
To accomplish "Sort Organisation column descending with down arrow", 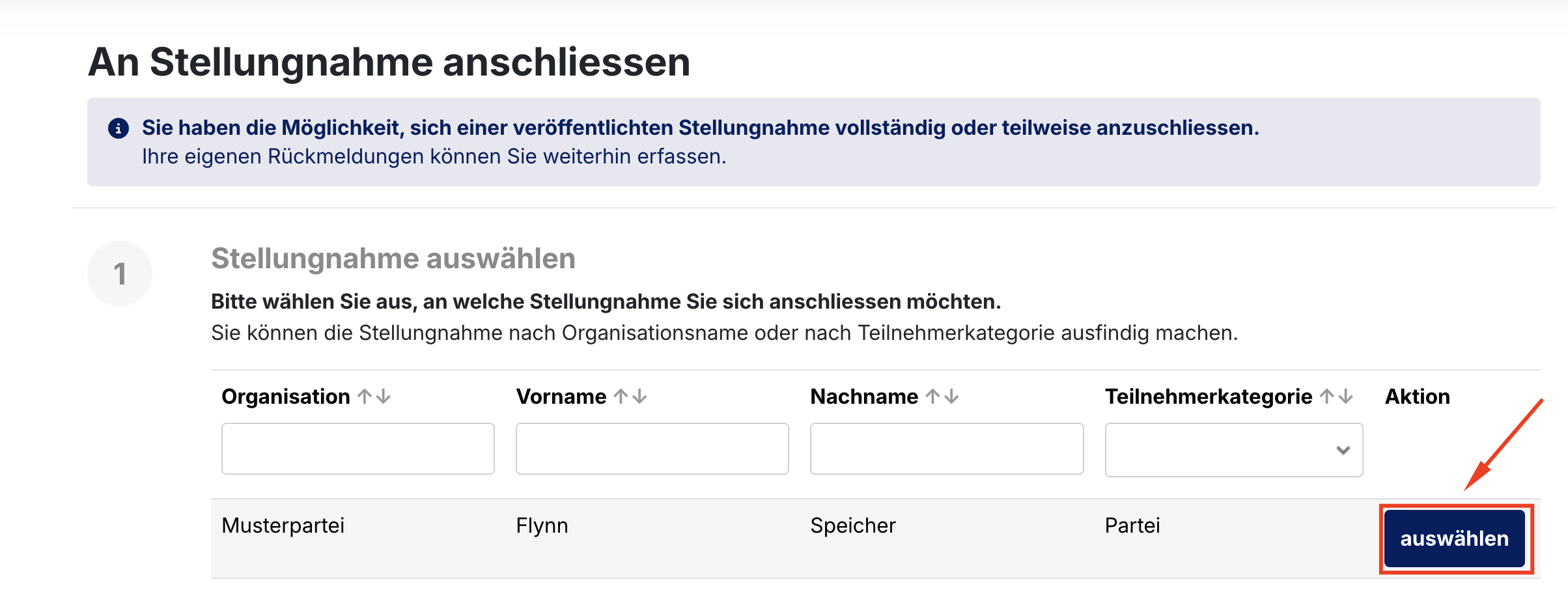I will coord(384,396).
